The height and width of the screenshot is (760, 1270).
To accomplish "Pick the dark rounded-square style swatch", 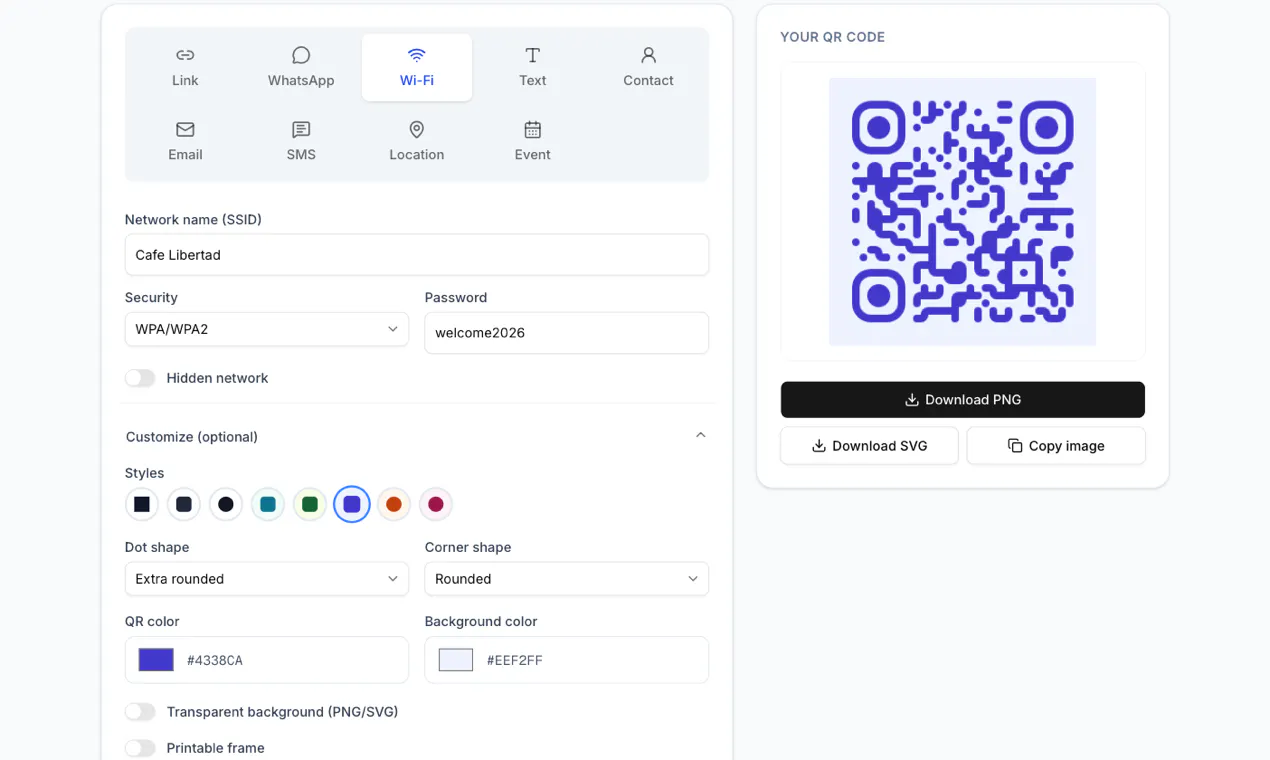I will click(x=184, y=504).
